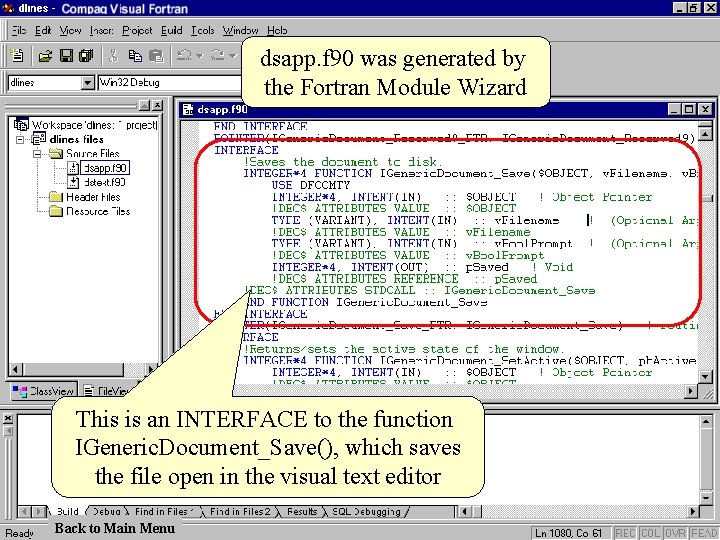Screen dimensions: 720x540
Task: Open the Insert menu
Action: coord(101,30)
